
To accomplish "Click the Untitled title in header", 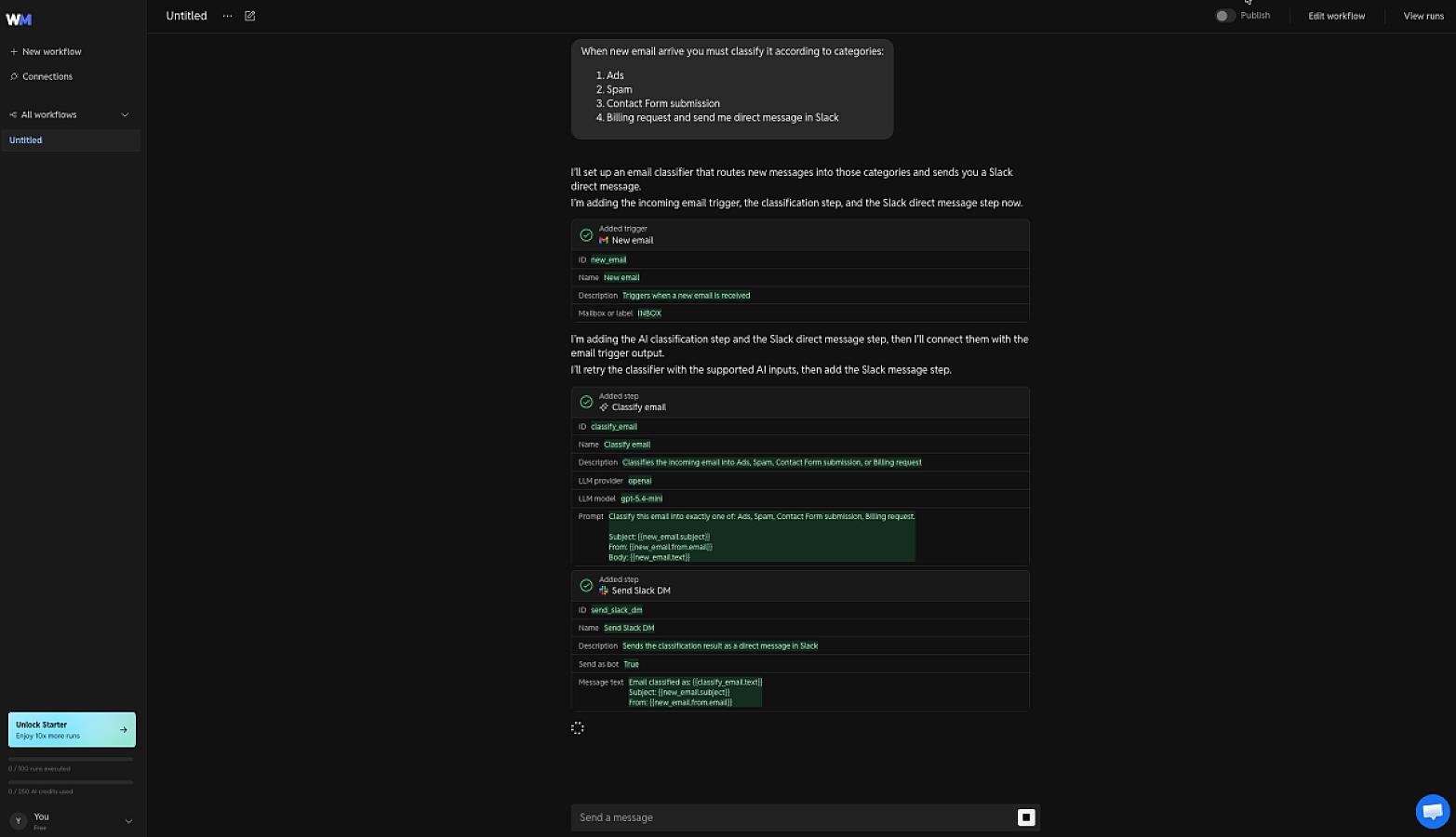I will coord(186,16).
